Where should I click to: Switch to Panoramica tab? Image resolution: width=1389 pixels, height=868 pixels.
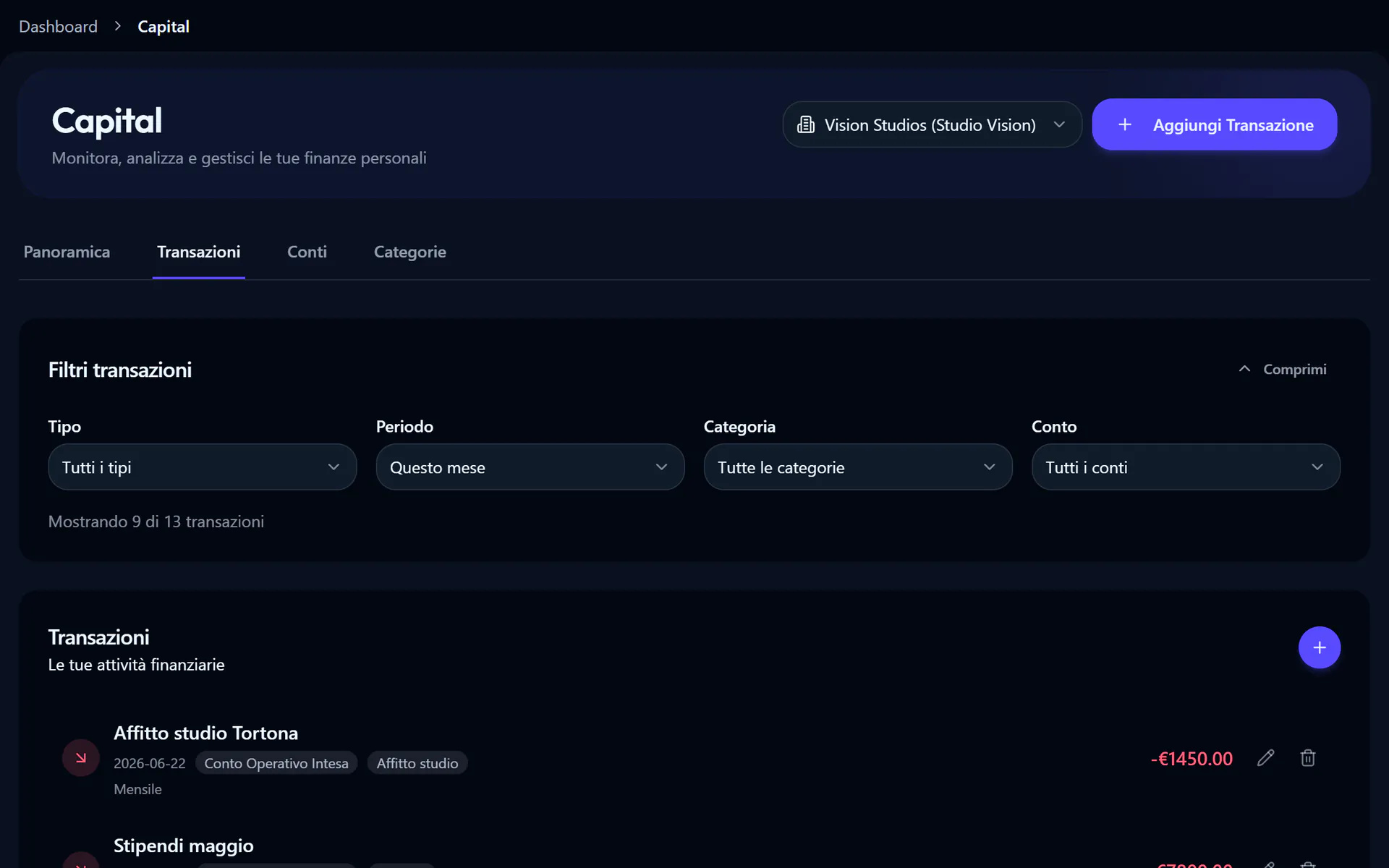coord(67,252)
